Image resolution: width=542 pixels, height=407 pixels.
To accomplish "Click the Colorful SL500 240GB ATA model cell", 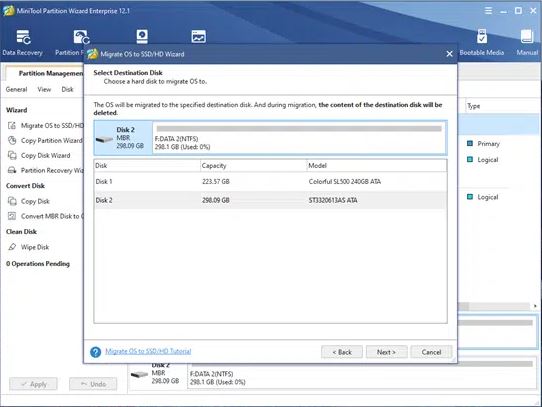I will [345, 182].
